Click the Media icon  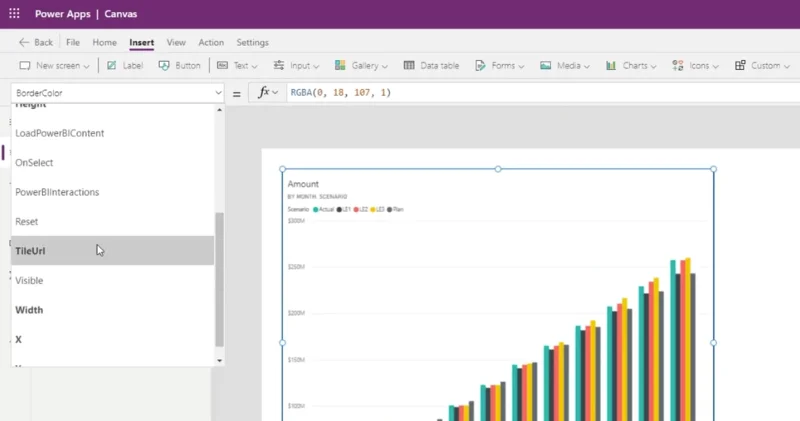click(545, 65)
